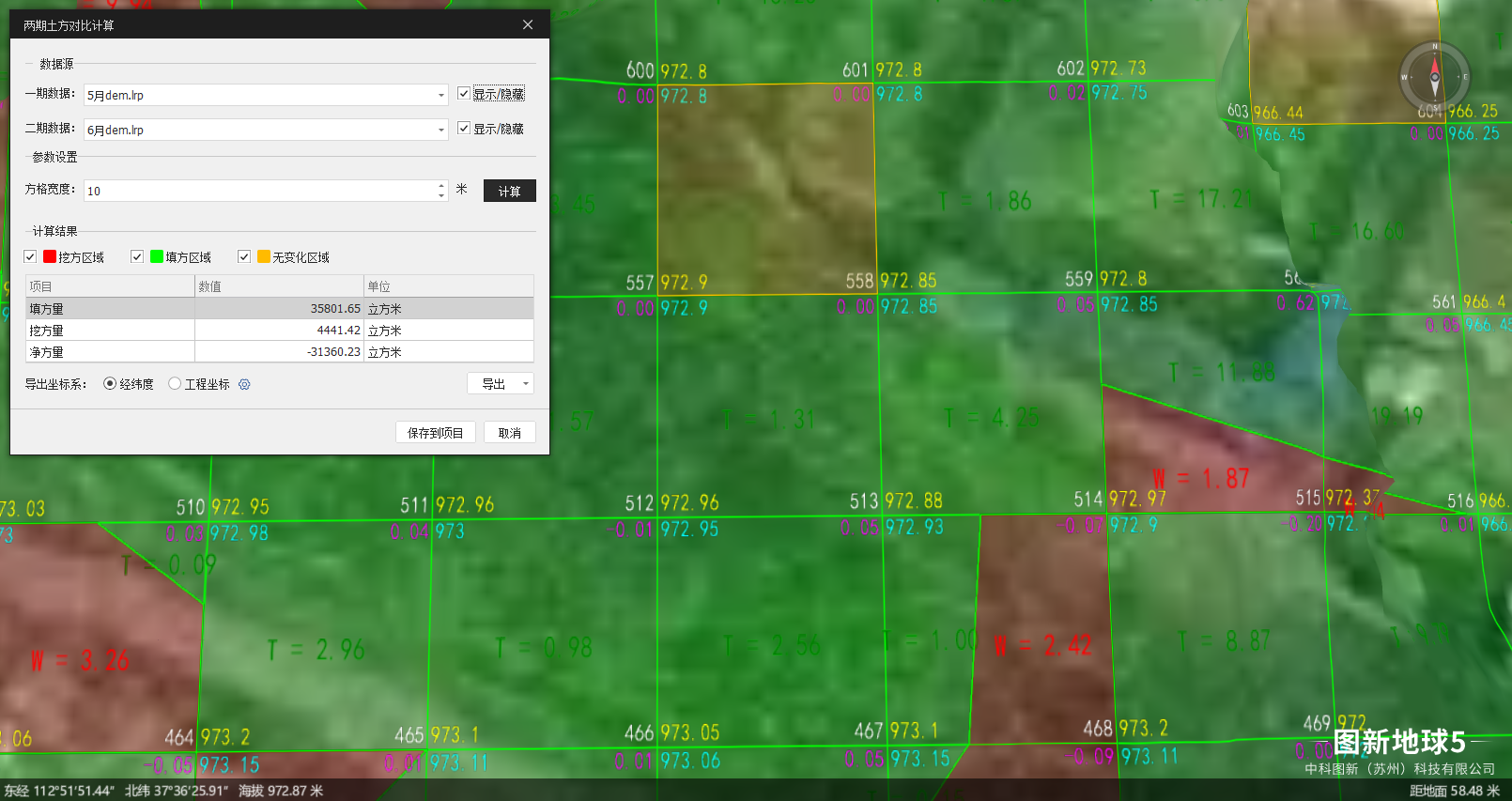The height and width of the screenshot is (801, 1512).
Task: Click the 计算 button
Action: (509, 191)
